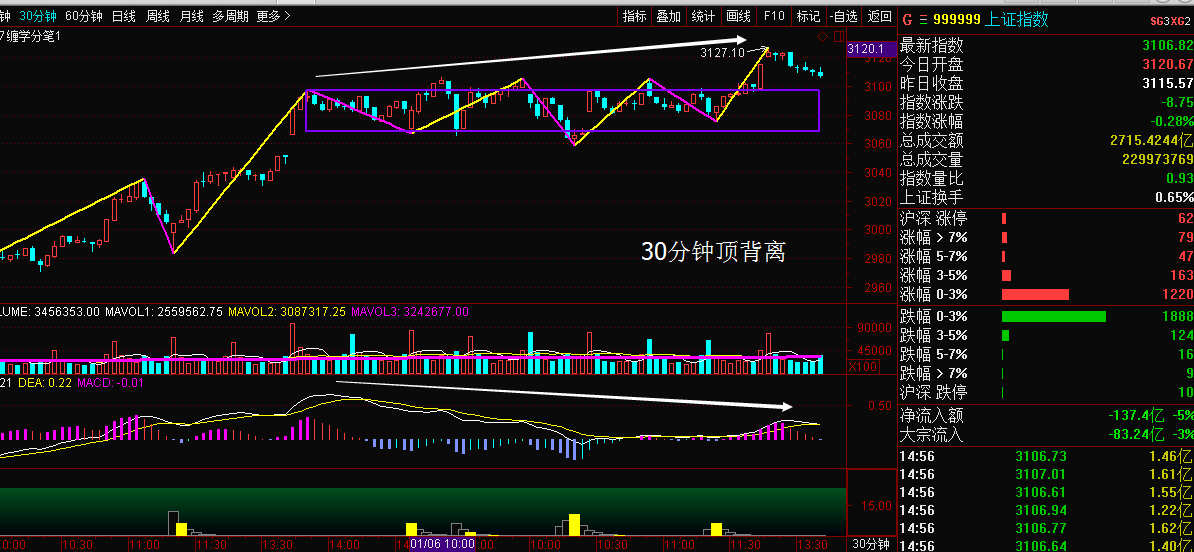Open the 月线 monthly chart tab

[191, 15]
